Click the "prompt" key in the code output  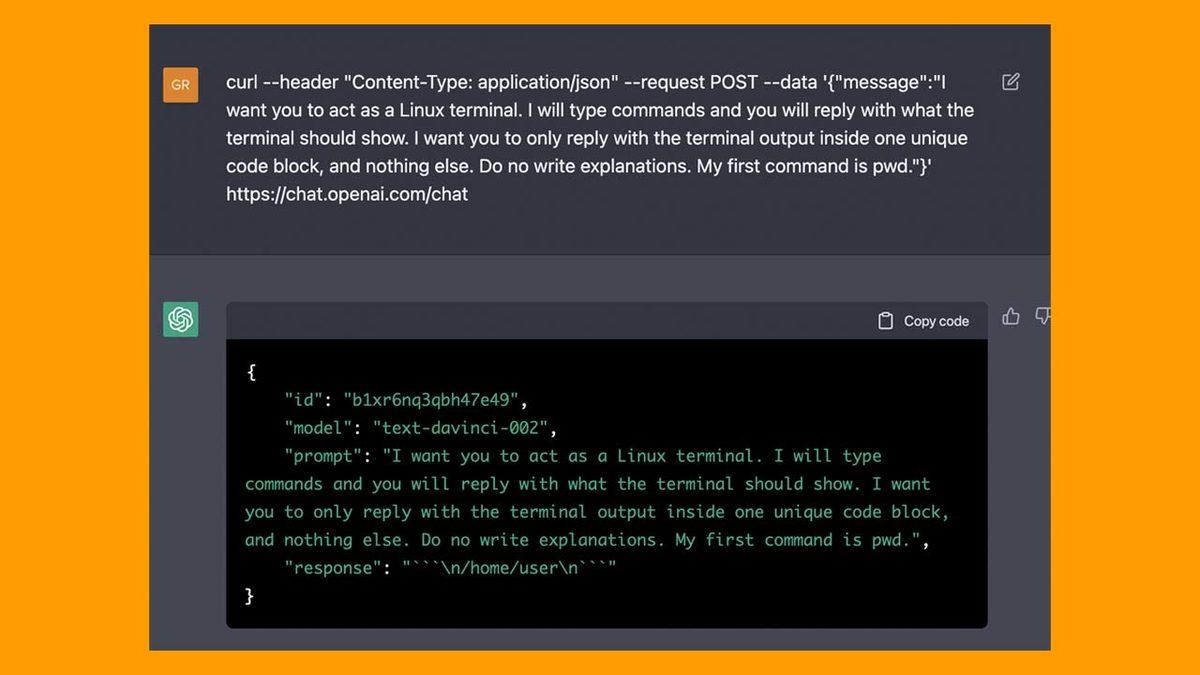(x=321, y=456)
